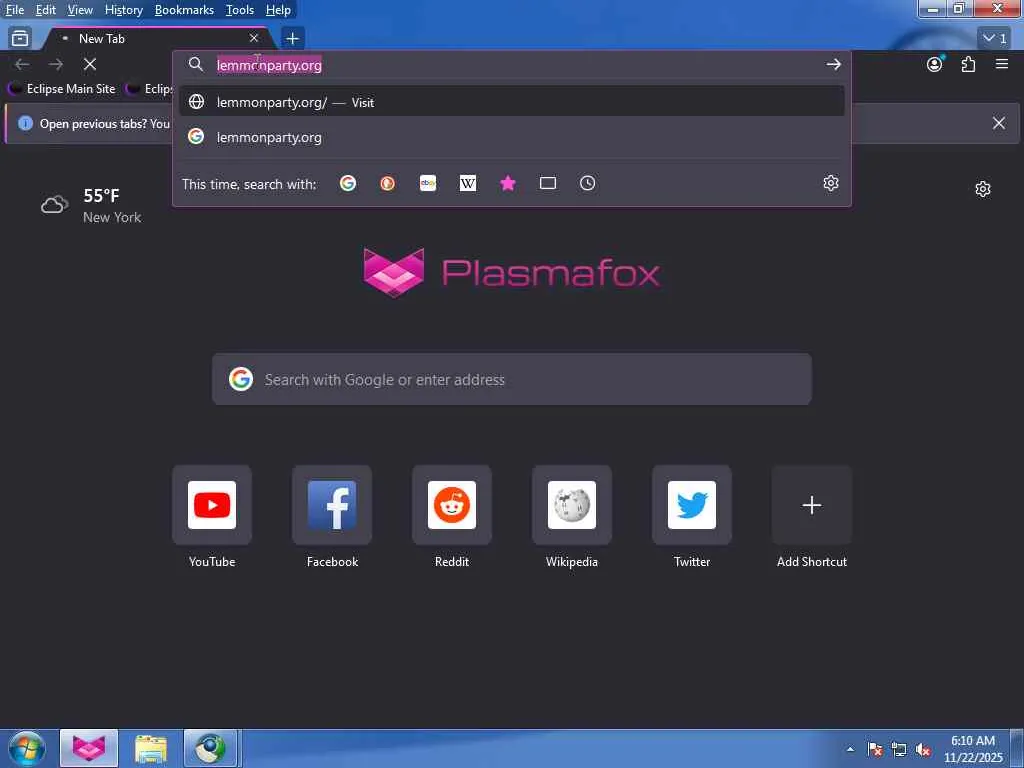Click the Plasmafox taskbar icon

click(x=89, y=748)
